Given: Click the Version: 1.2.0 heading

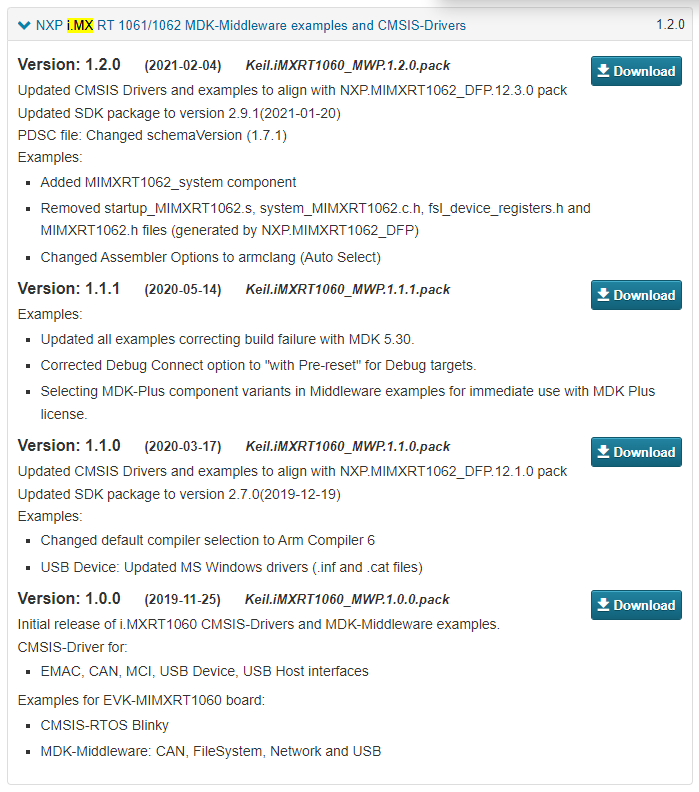Looking at the screenshot, I should (69, 65).
